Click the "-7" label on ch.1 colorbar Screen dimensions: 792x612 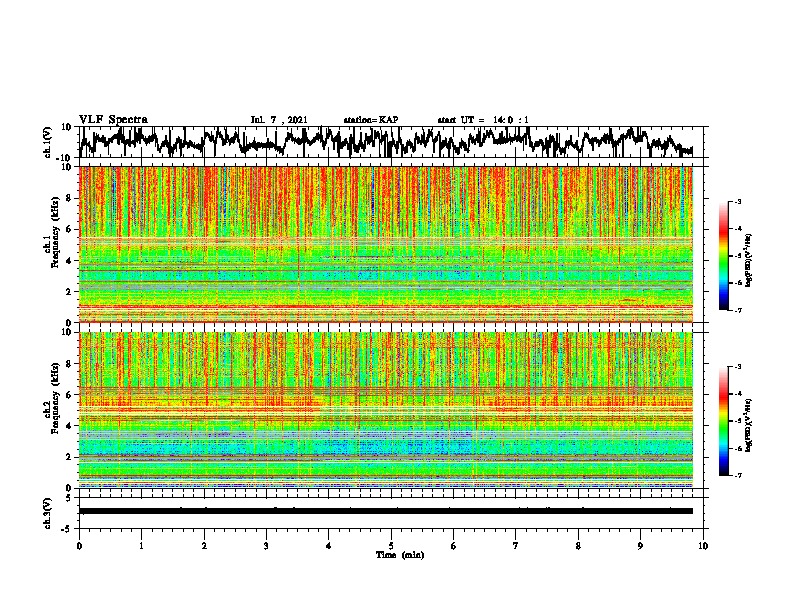(x=737, y=310)
